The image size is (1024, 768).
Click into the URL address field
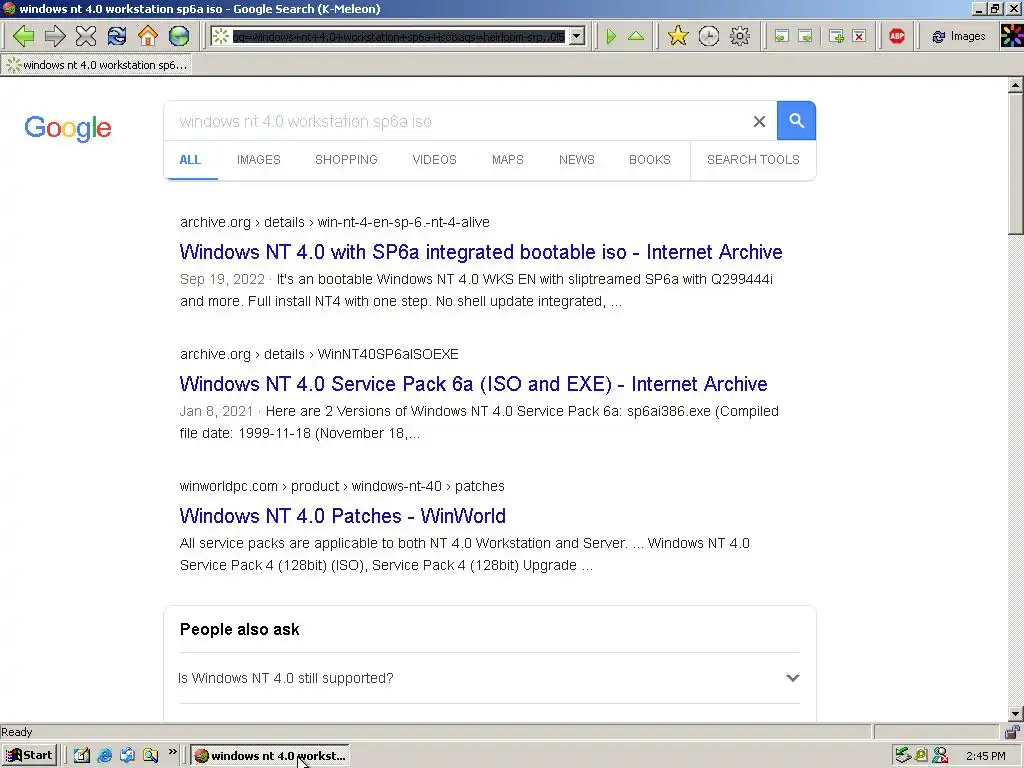click(x=398, y=37)
